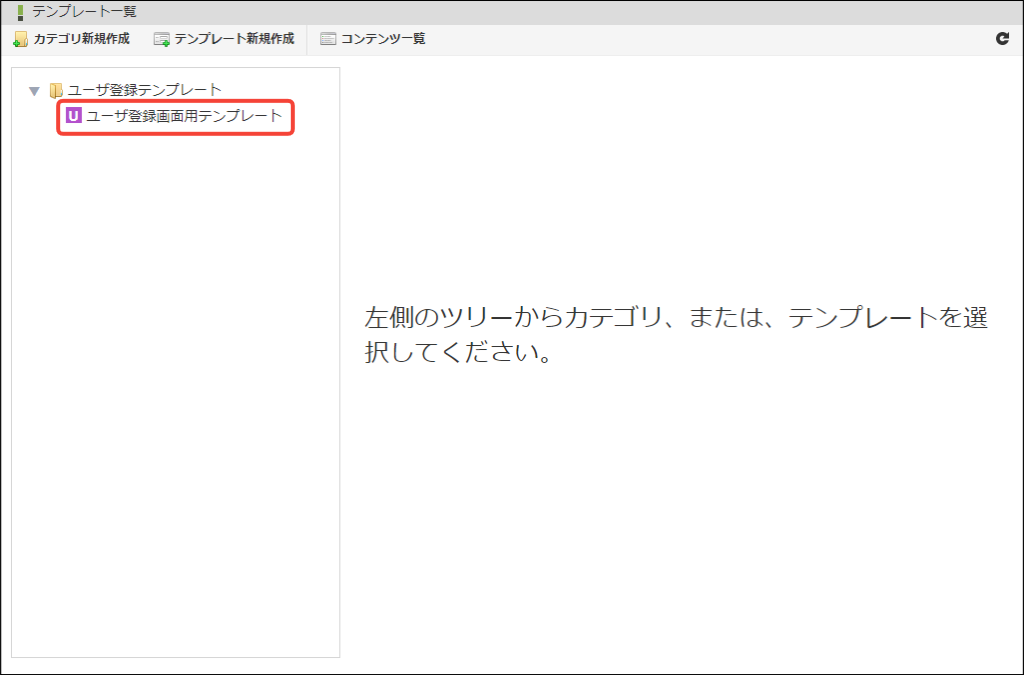The image size is (1024, 675).
Task: Click the 左側のツリーから instruction message
Action: (x=676, y=335)
